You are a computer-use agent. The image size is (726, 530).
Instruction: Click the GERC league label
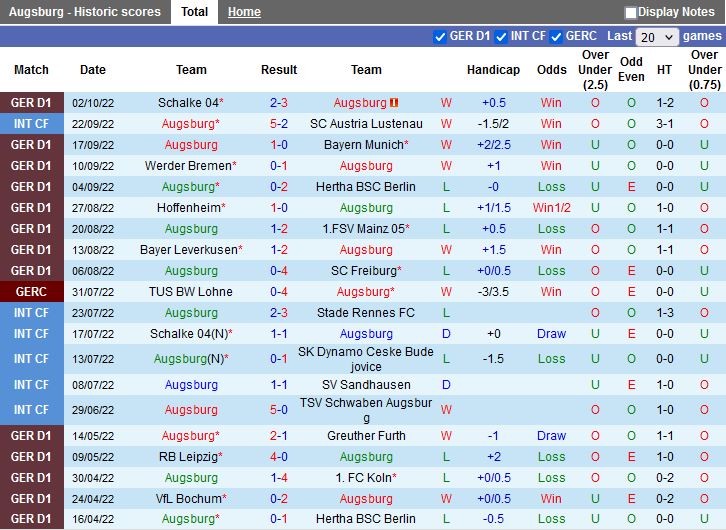31,292
